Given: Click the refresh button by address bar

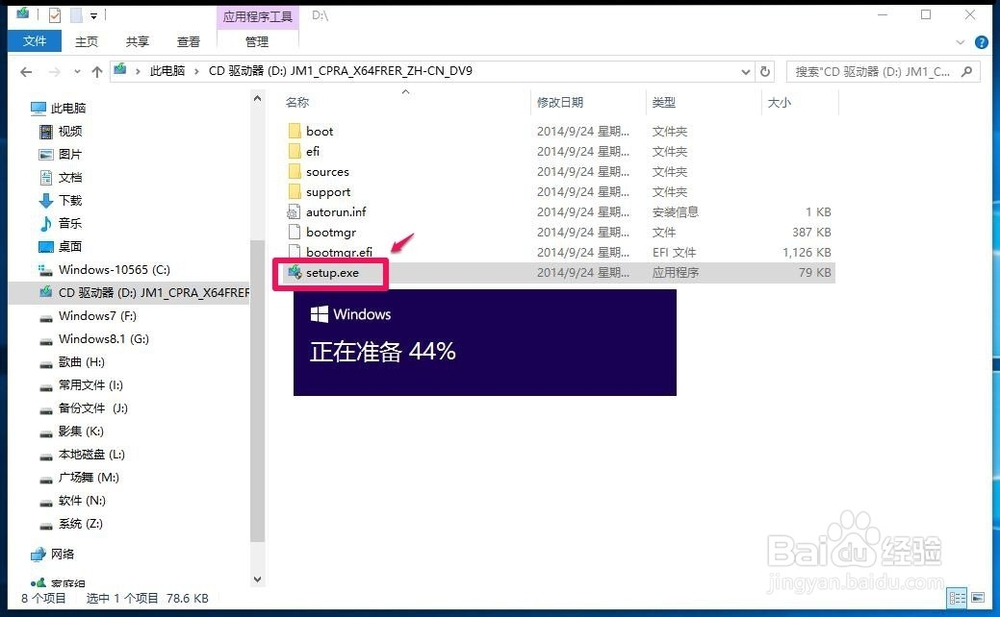Looking at the screenshot, I should pyautogui.click(x=765, y=71).
